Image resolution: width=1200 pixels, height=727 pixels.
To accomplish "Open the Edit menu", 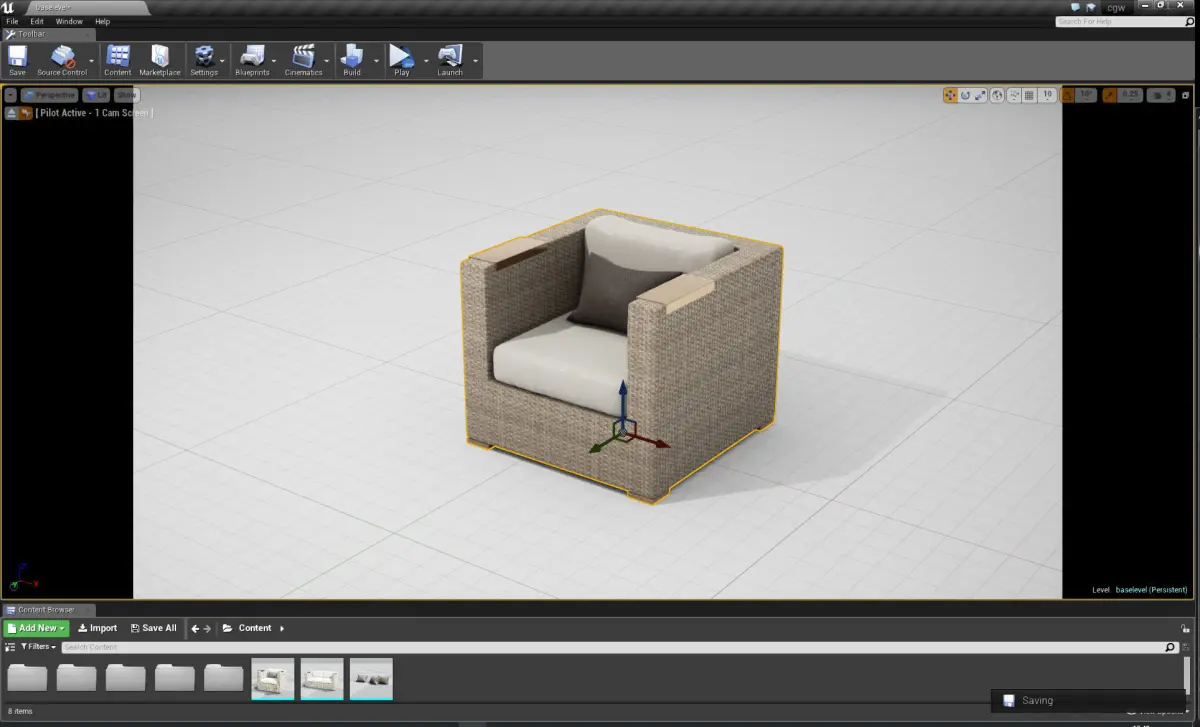I will pos(37,21).
